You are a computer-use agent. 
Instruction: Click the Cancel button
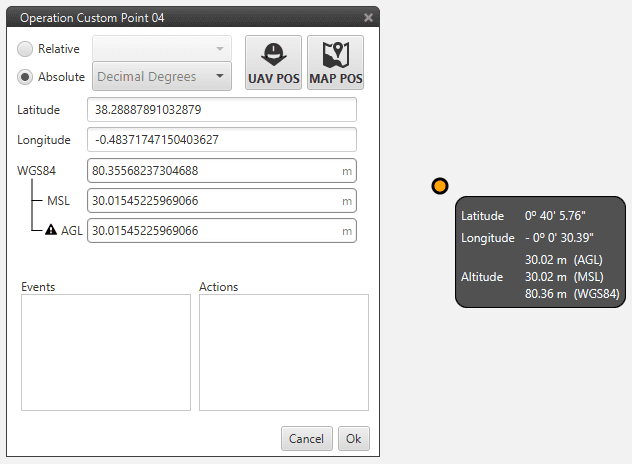[x=307, y=439]
